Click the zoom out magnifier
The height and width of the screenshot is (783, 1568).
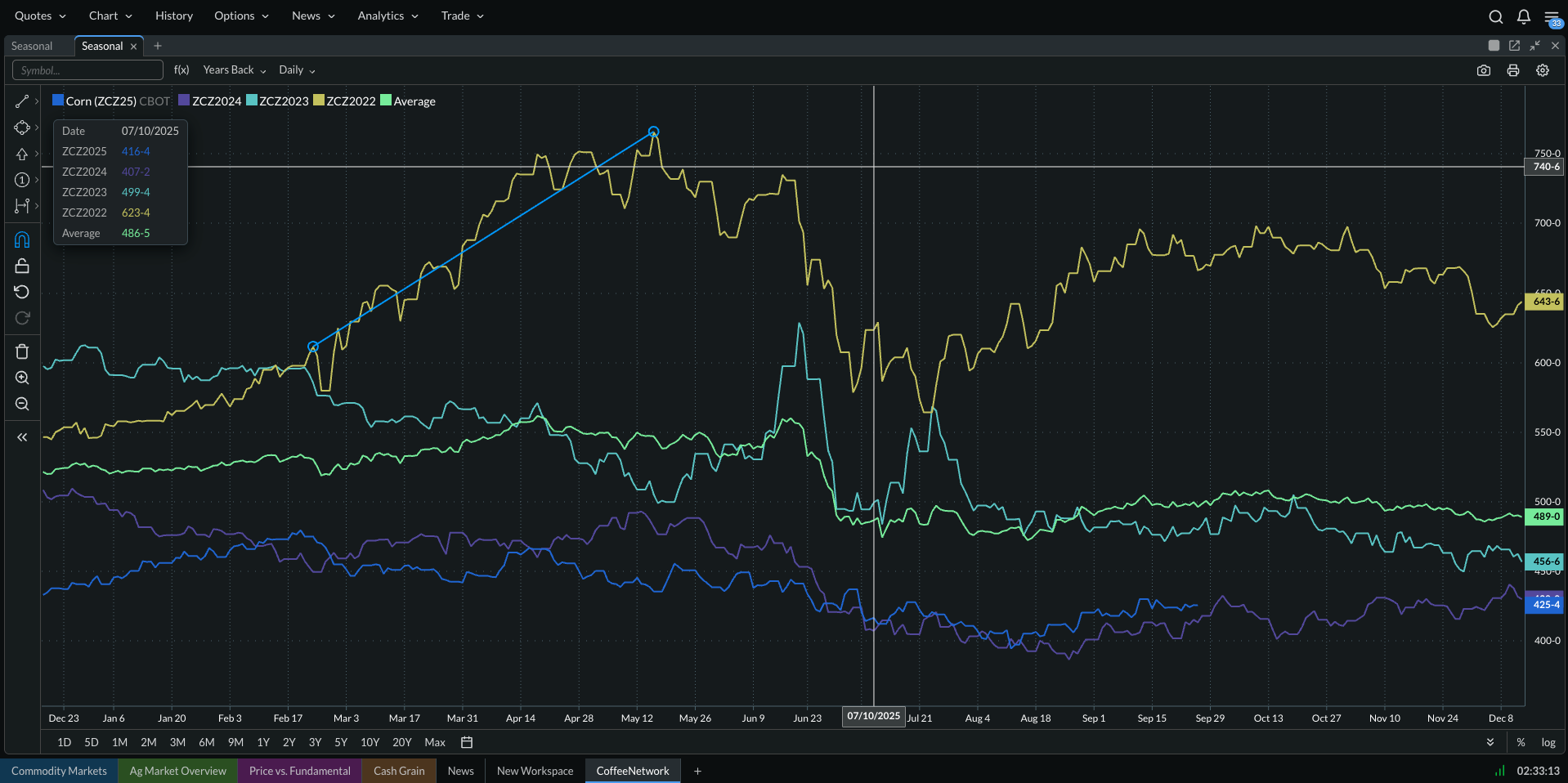pyautogui.click(x=22, y=404)
